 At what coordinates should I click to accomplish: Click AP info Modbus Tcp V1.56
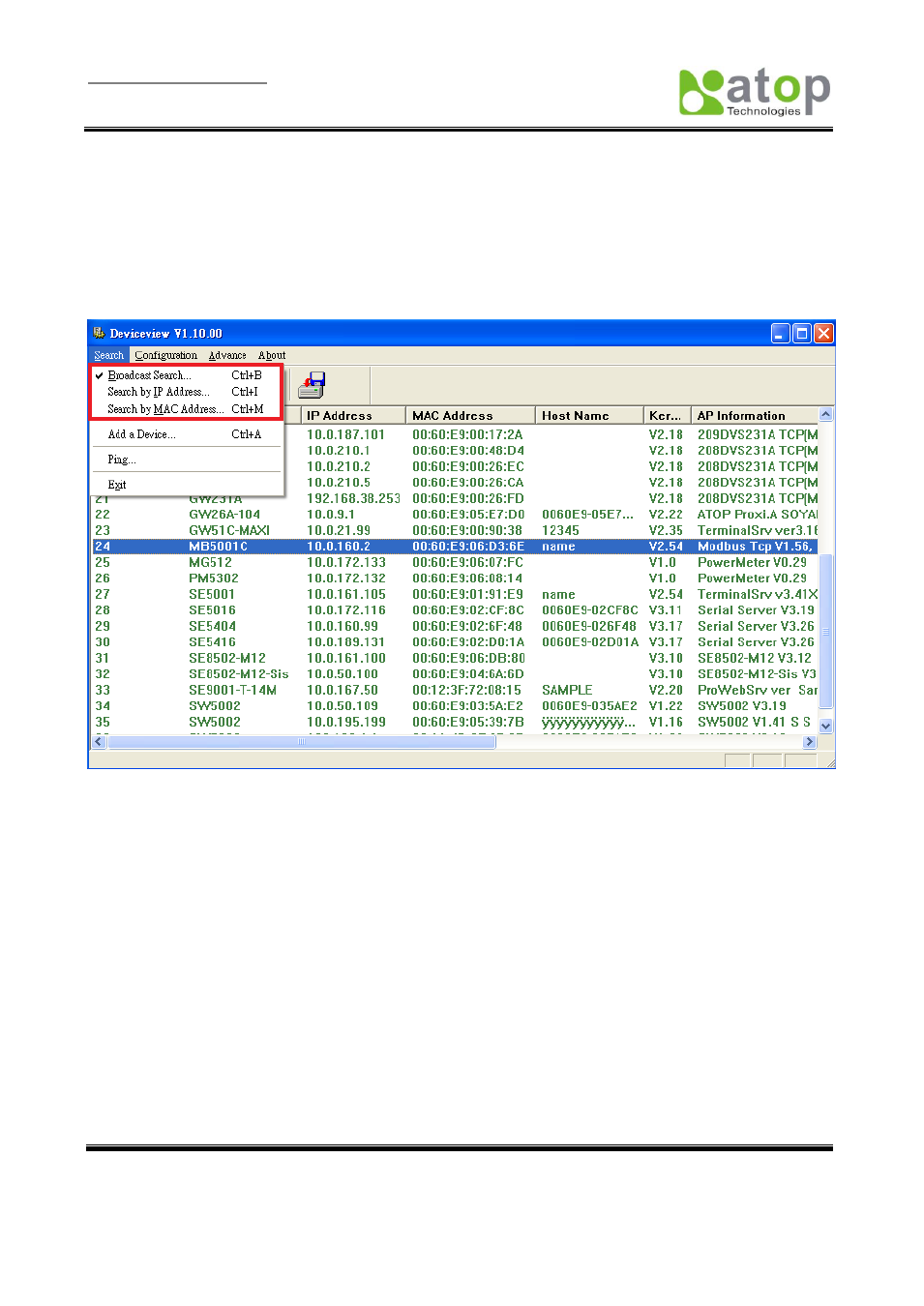[x=755, y=547]
